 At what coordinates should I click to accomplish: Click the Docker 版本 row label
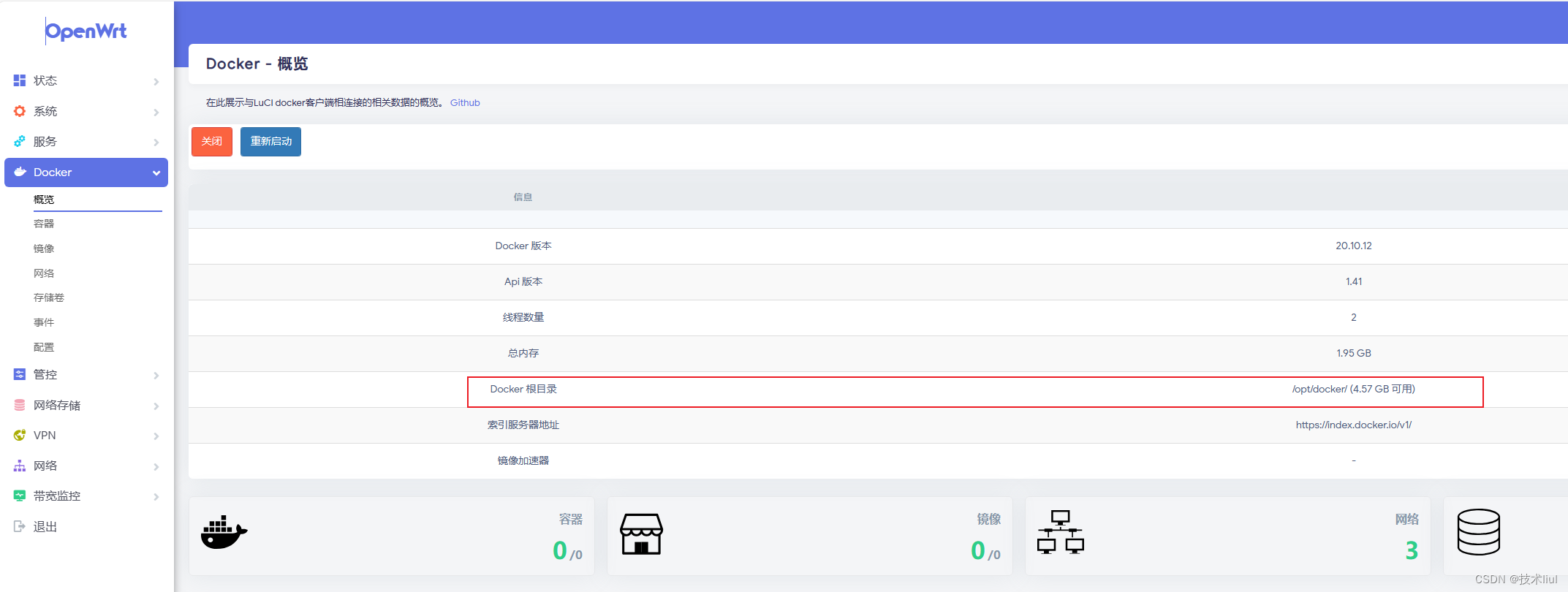click(523, 246)
